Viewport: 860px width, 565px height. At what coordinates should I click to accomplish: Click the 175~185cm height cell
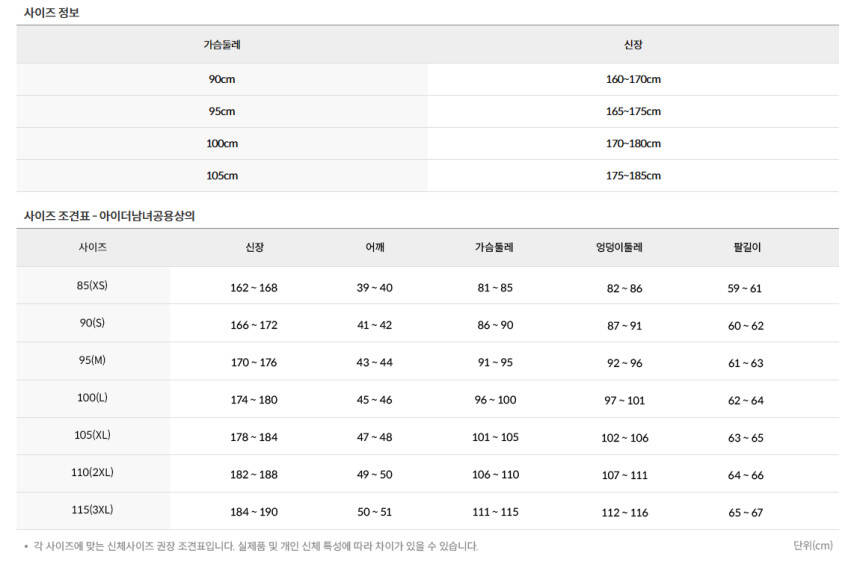632,176
